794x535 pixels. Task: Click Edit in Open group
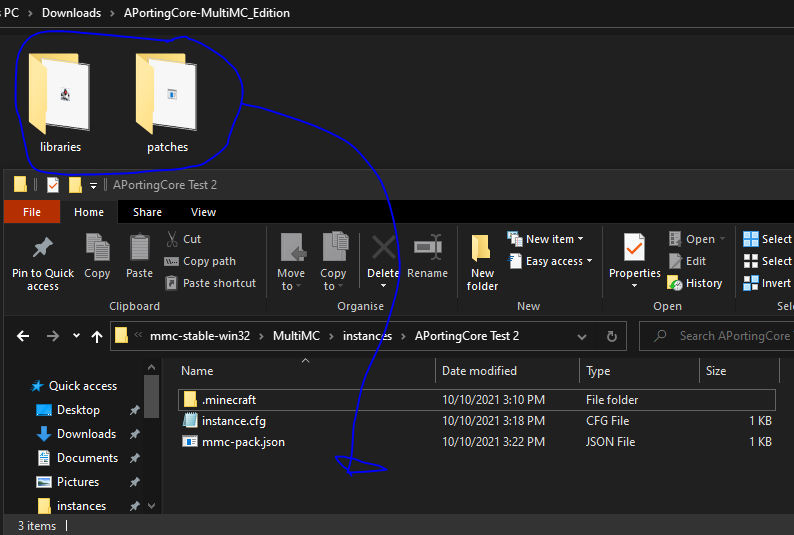click(688, 261)
